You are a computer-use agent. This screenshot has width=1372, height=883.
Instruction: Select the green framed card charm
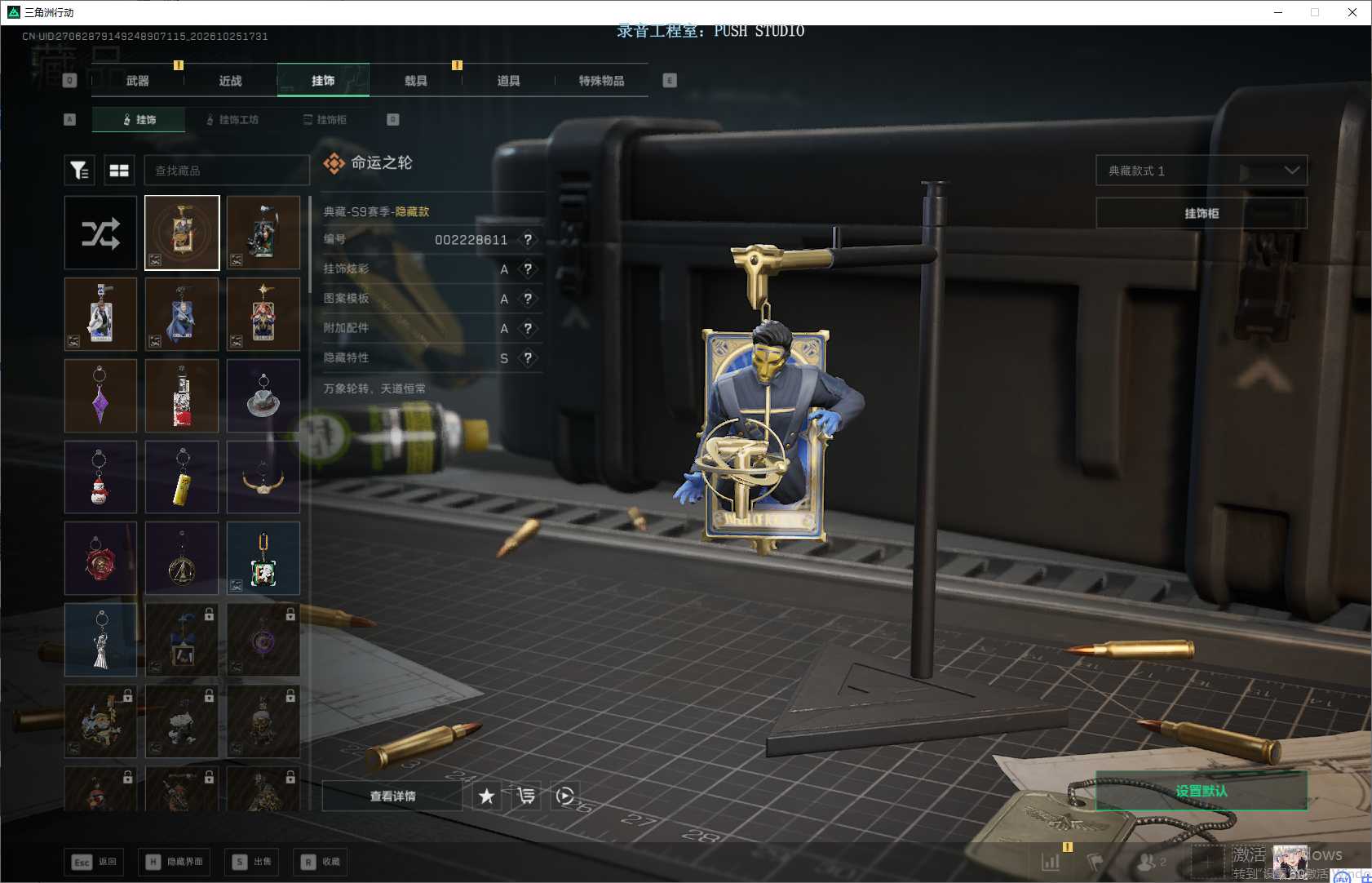tap(263, 558)
